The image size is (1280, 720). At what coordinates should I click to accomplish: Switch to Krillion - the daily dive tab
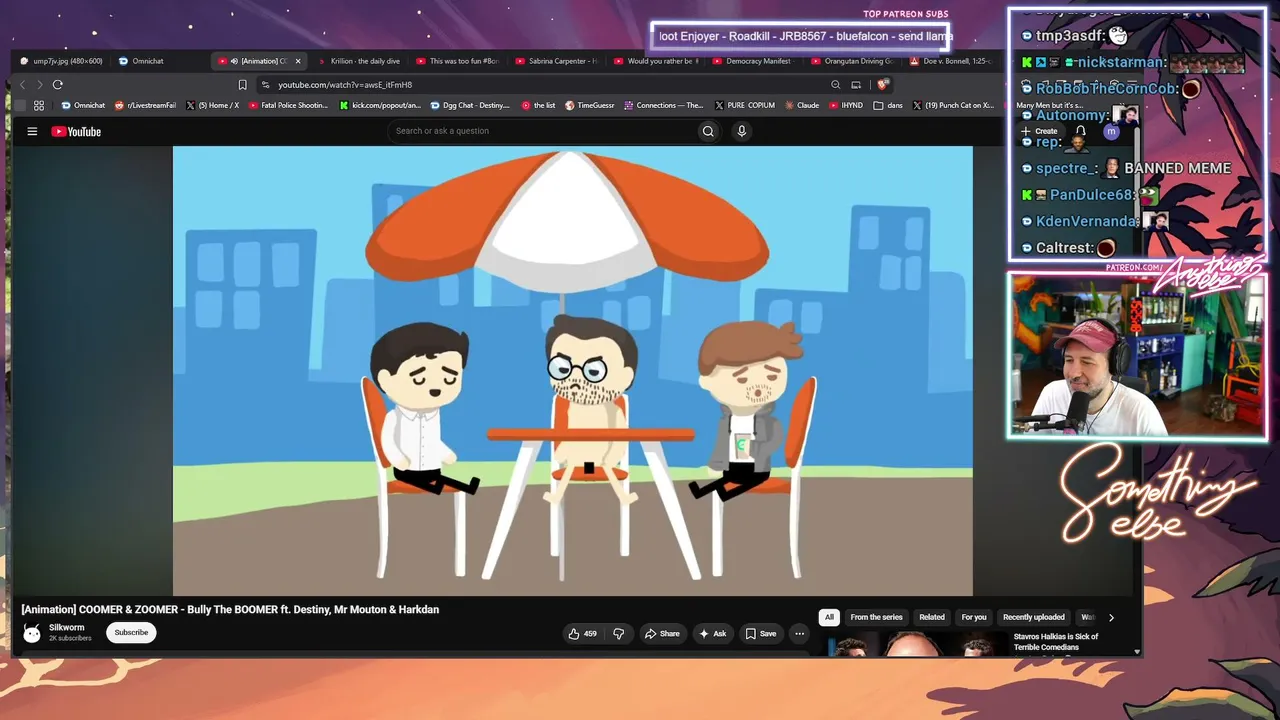pyautogui.click(x=359, y=61)
